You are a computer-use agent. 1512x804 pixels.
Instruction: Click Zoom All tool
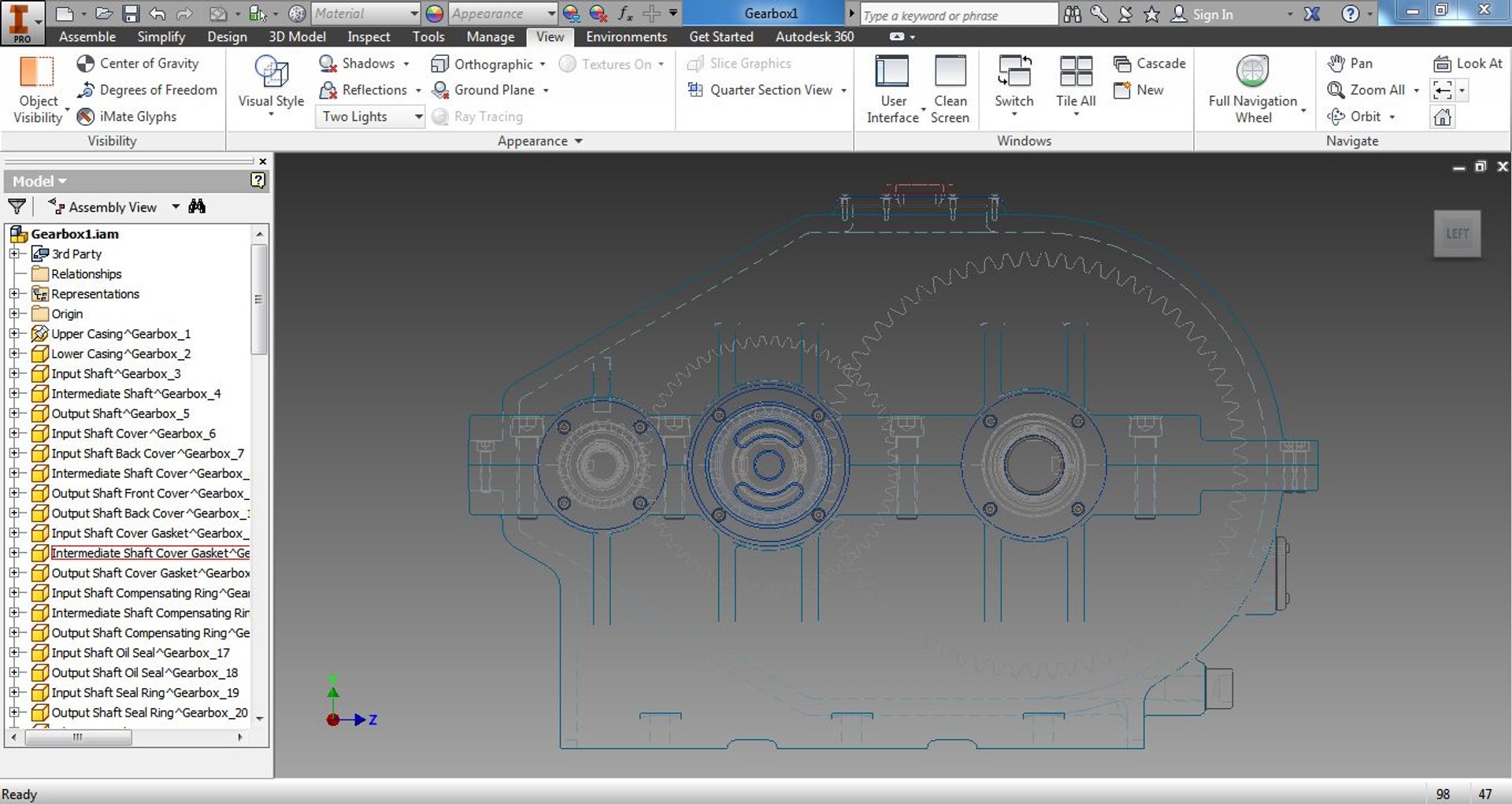pyautogui.click(x=1366, y=91)
